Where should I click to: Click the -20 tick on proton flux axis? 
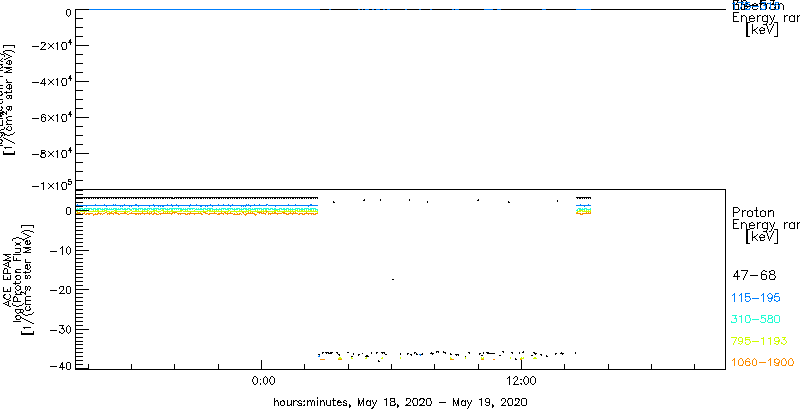(59, 290)
